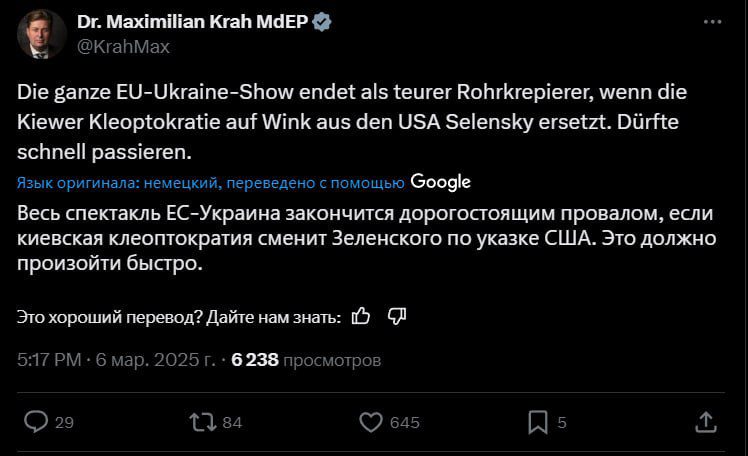Open Maximilian Krah's profile picture
The image size is (748, 456).
pos(41,34)
